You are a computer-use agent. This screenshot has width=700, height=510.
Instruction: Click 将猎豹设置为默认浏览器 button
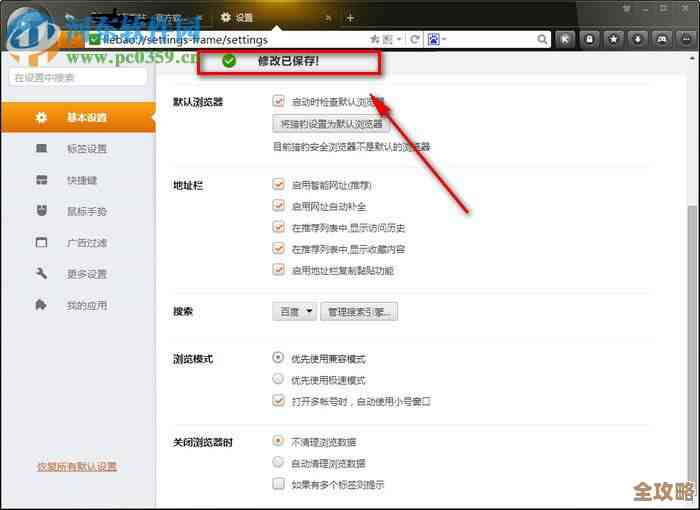click(x=331, y=125)
